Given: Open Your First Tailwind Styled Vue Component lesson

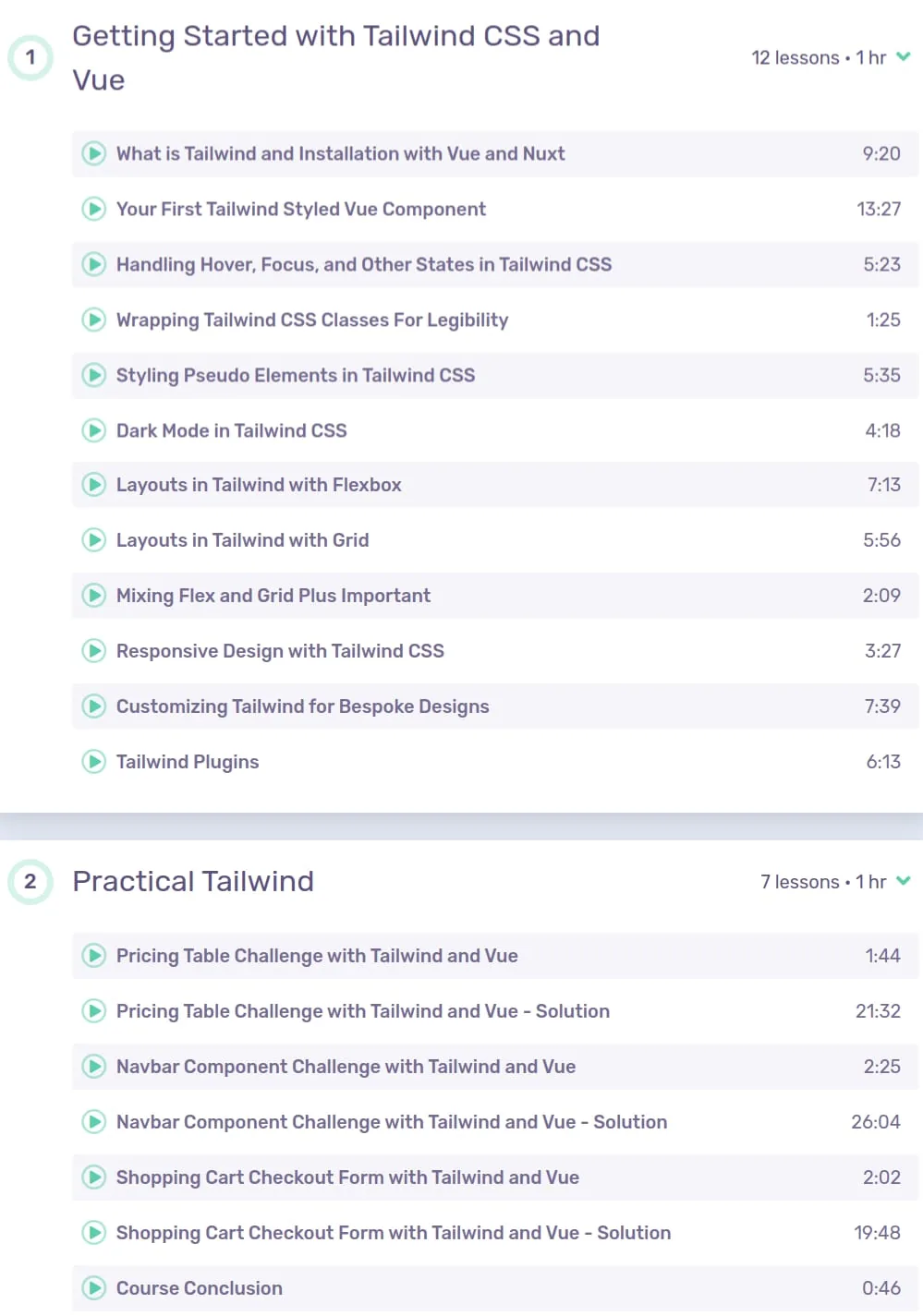Looking at the screenshot, I should click(495, 209).
